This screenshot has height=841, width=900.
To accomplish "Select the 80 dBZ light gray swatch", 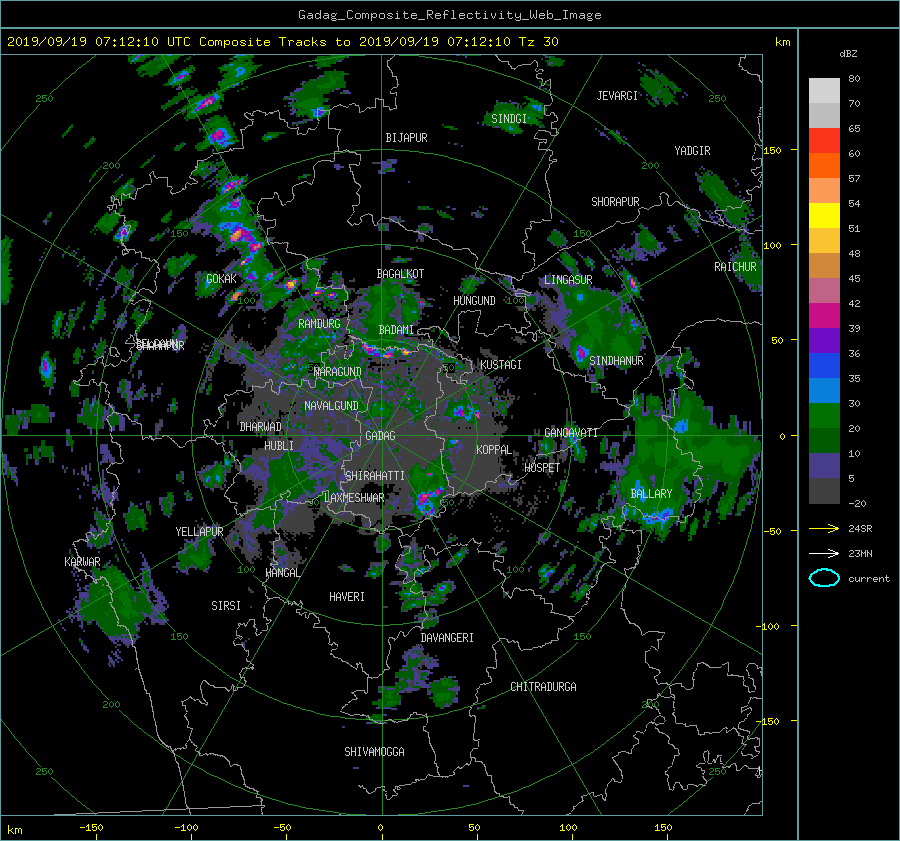I will coord(824,90).
